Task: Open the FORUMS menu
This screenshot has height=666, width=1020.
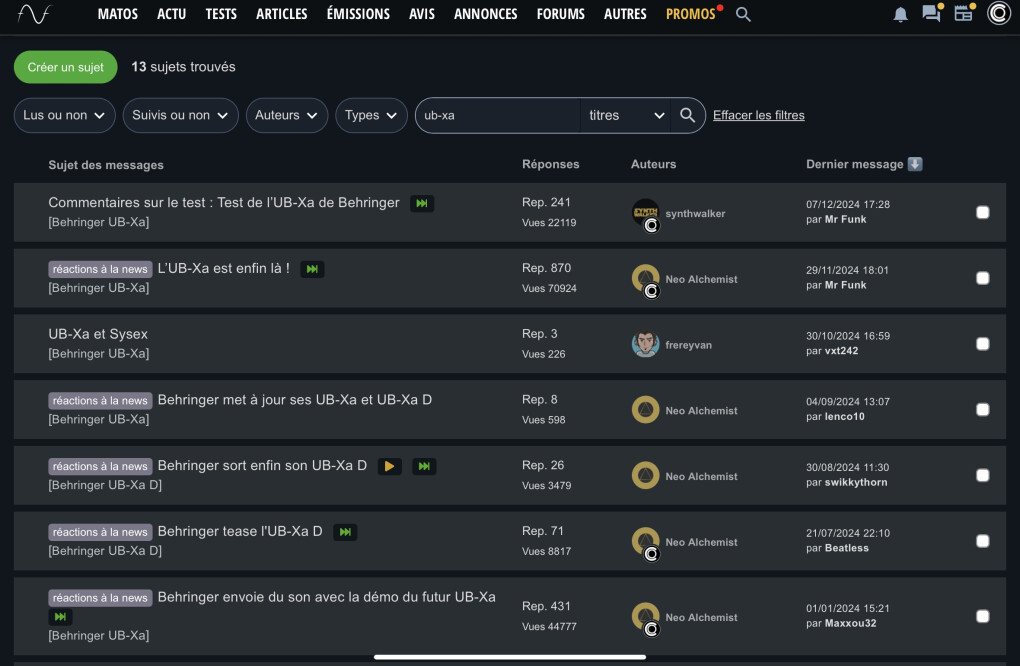Action: coord(561,14)
